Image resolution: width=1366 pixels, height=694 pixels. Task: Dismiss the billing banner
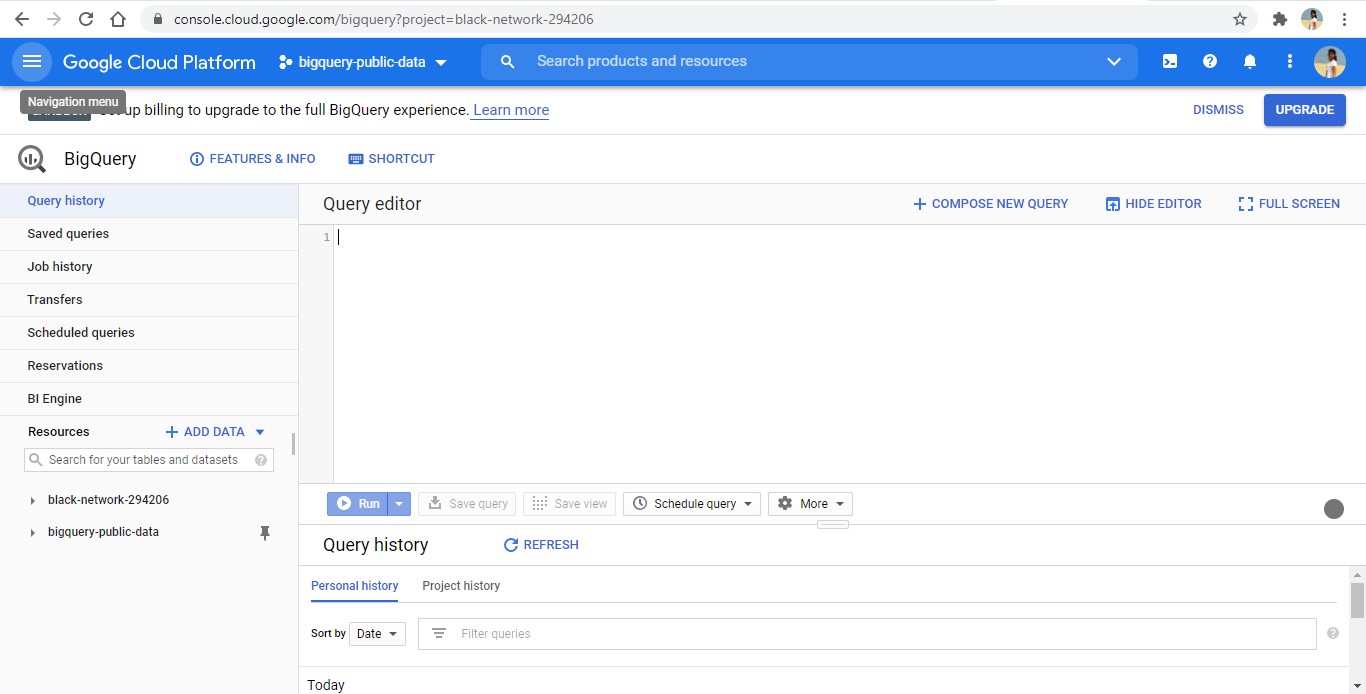(1218, 110)
